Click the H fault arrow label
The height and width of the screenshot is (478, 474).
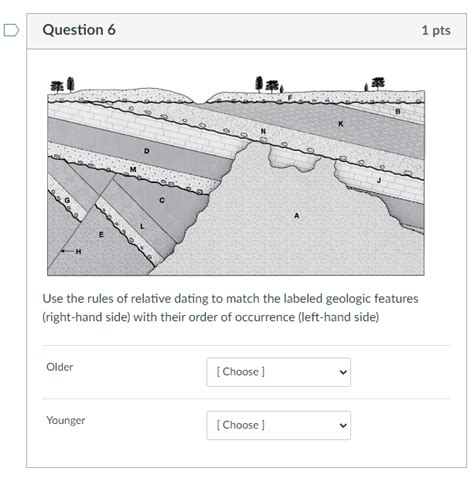(x=78, y=251)
